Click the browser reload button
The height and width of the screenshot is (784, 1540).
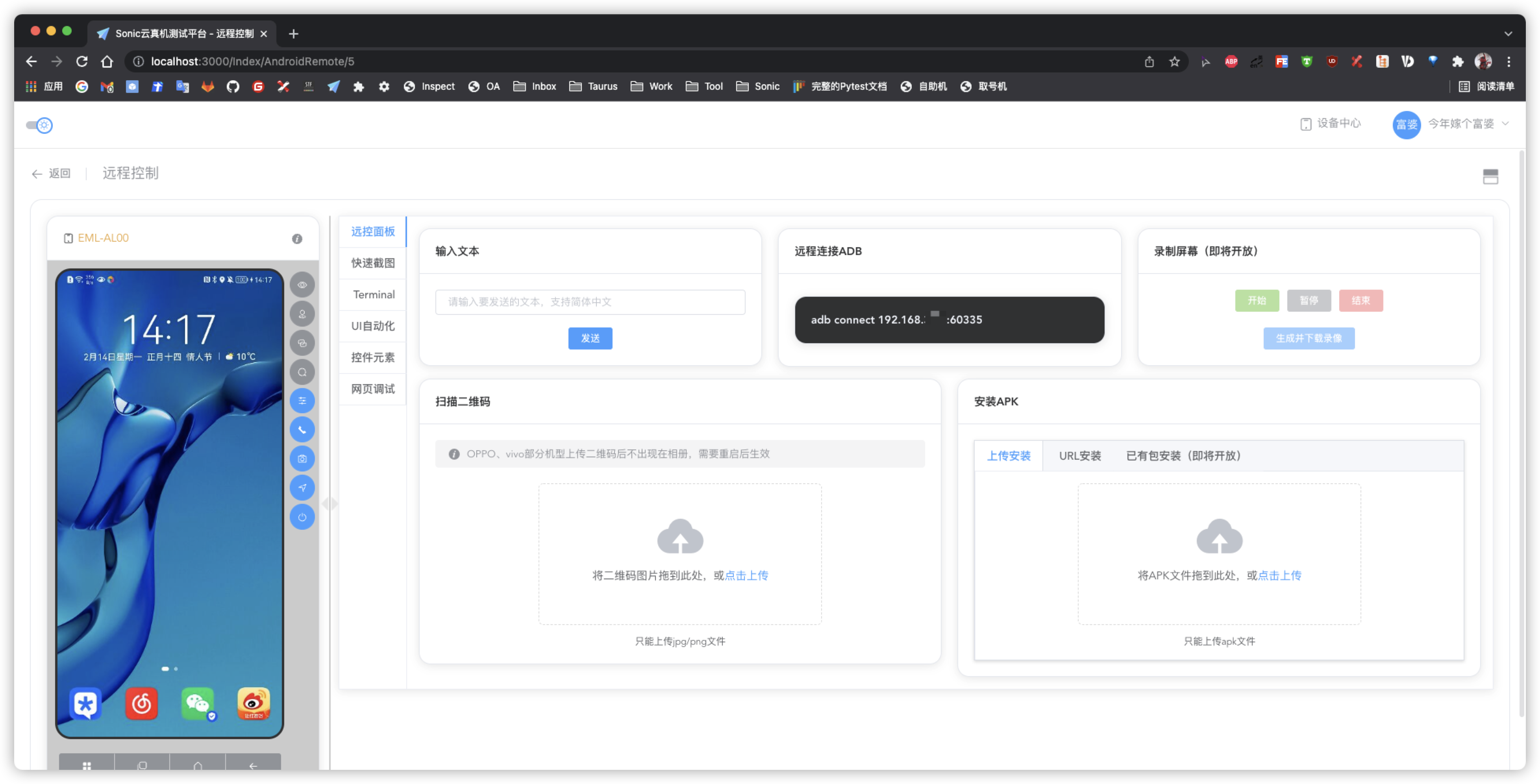[x=82, y=61]
